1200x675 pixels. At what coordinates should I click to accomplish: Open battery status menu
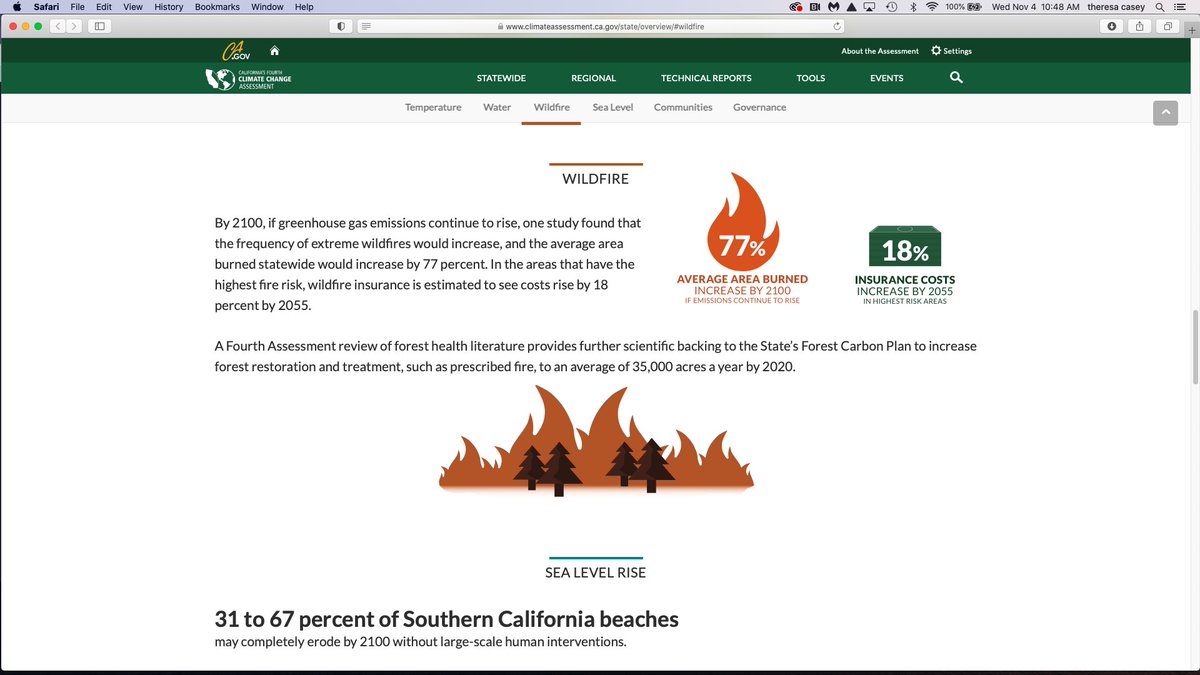click(963, 7)
